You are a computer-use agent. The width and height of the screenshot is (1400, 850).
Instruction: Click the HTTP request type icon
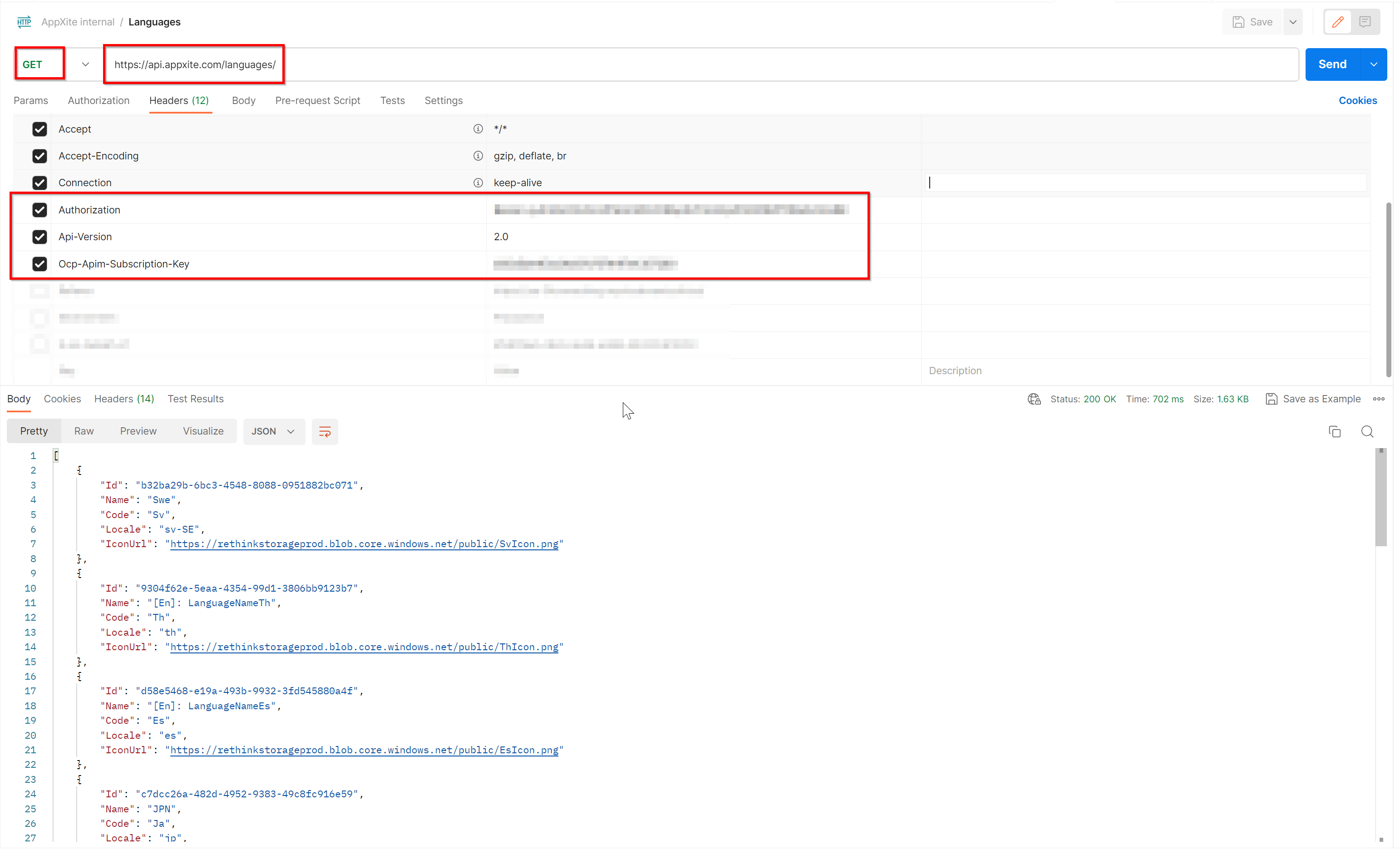[x=24, y=22]
